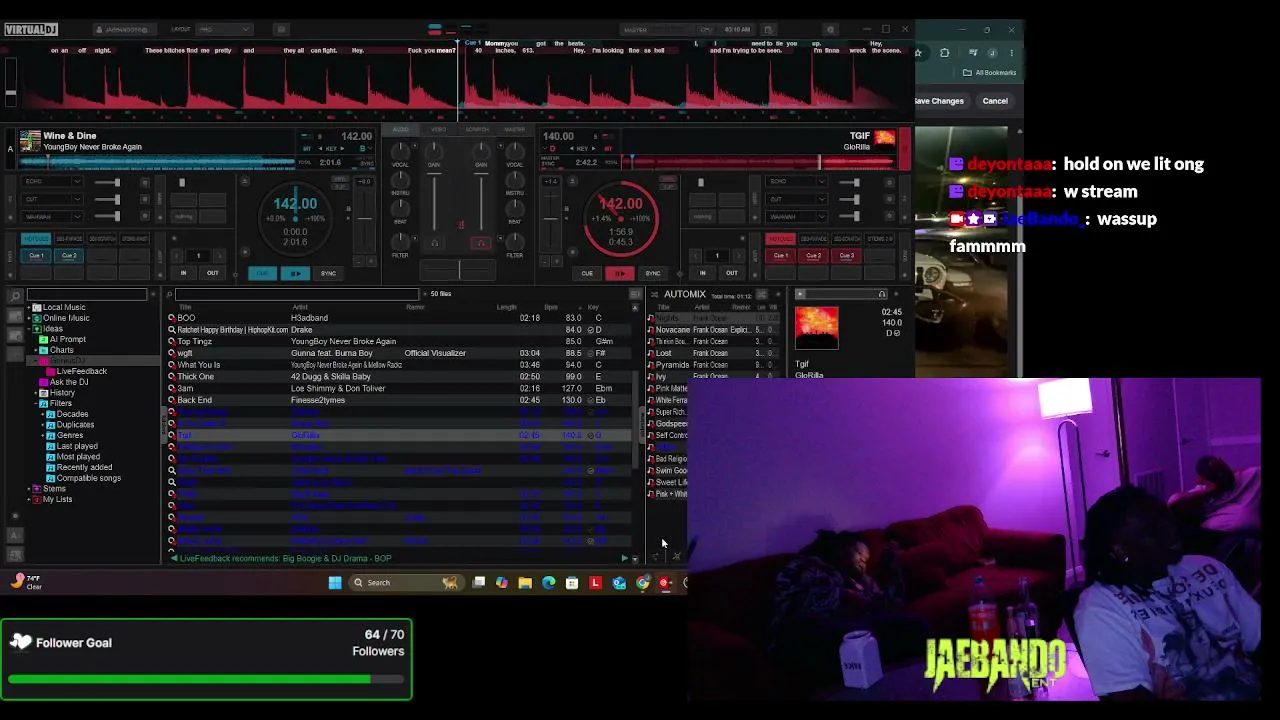Click the folder search input field

point(87,295)
